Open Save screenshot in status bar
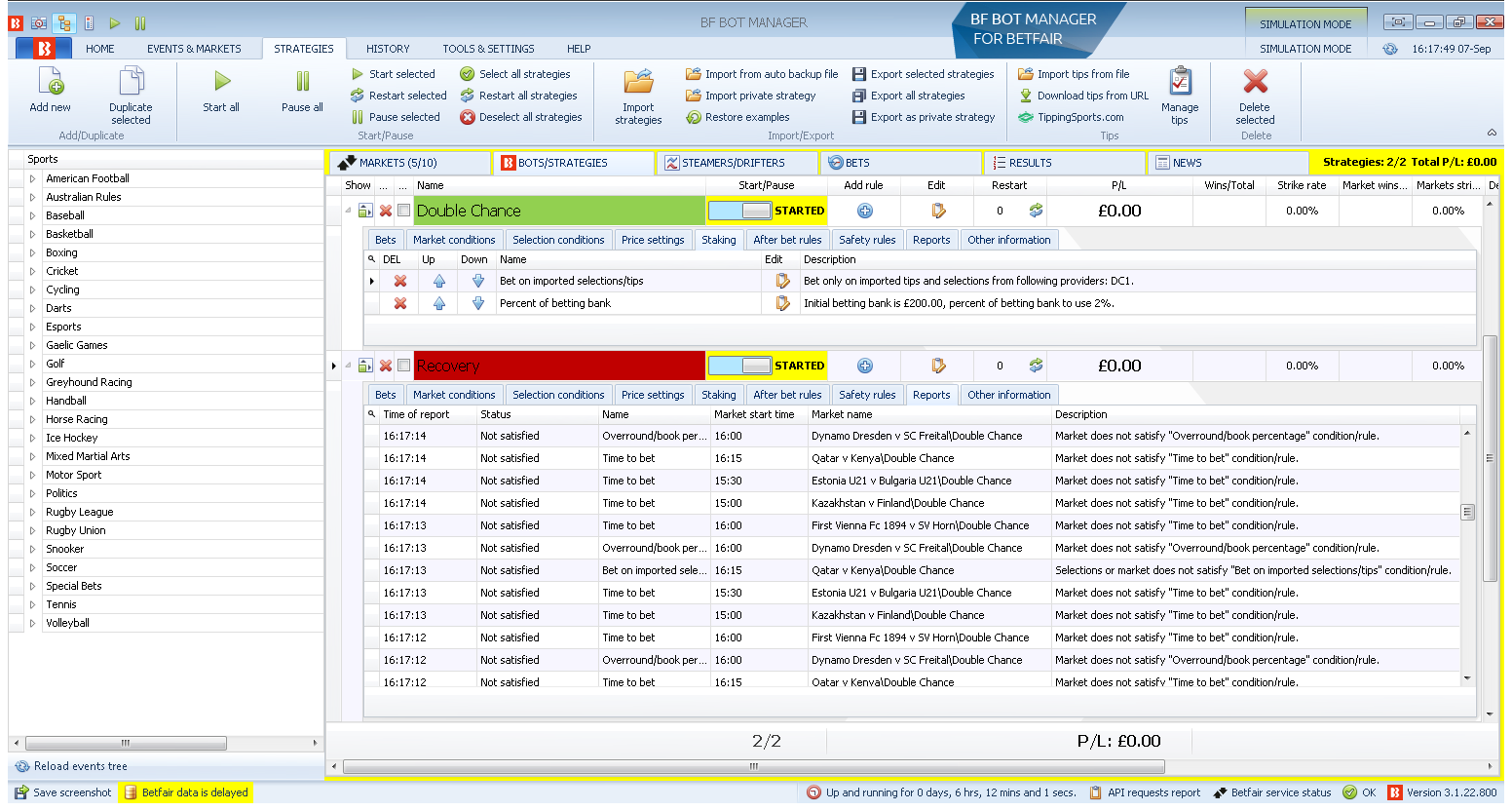 63,792
